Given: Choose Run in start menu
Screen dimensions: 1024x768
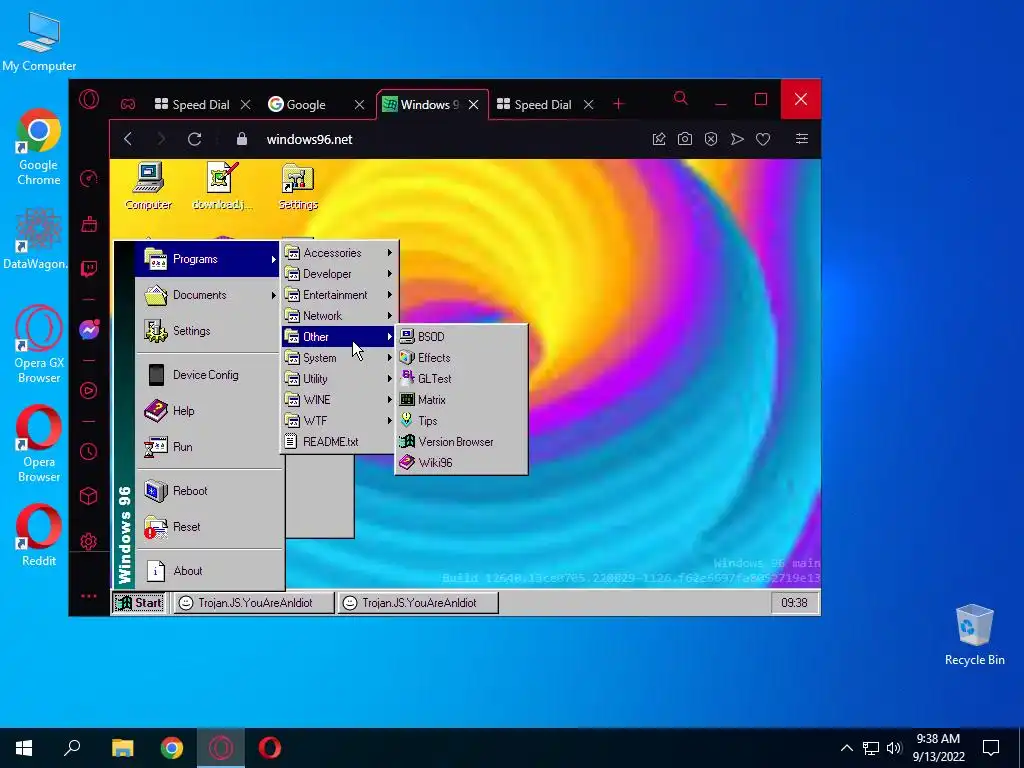Looking at the screenshot, I should point(208,447).
